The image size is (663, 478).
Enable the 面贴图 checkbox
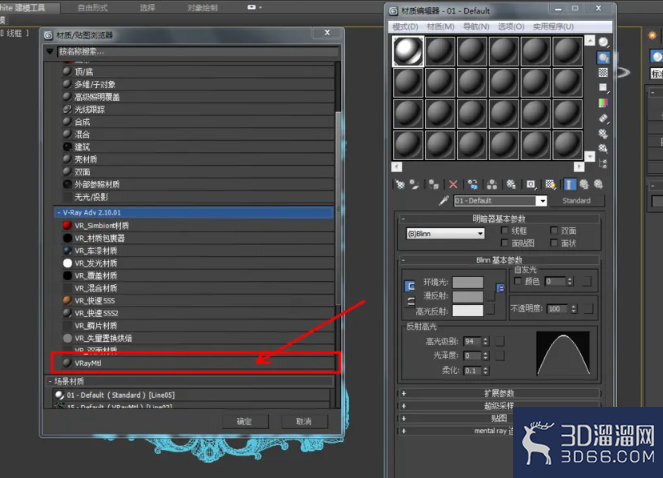tap(504, 243)
